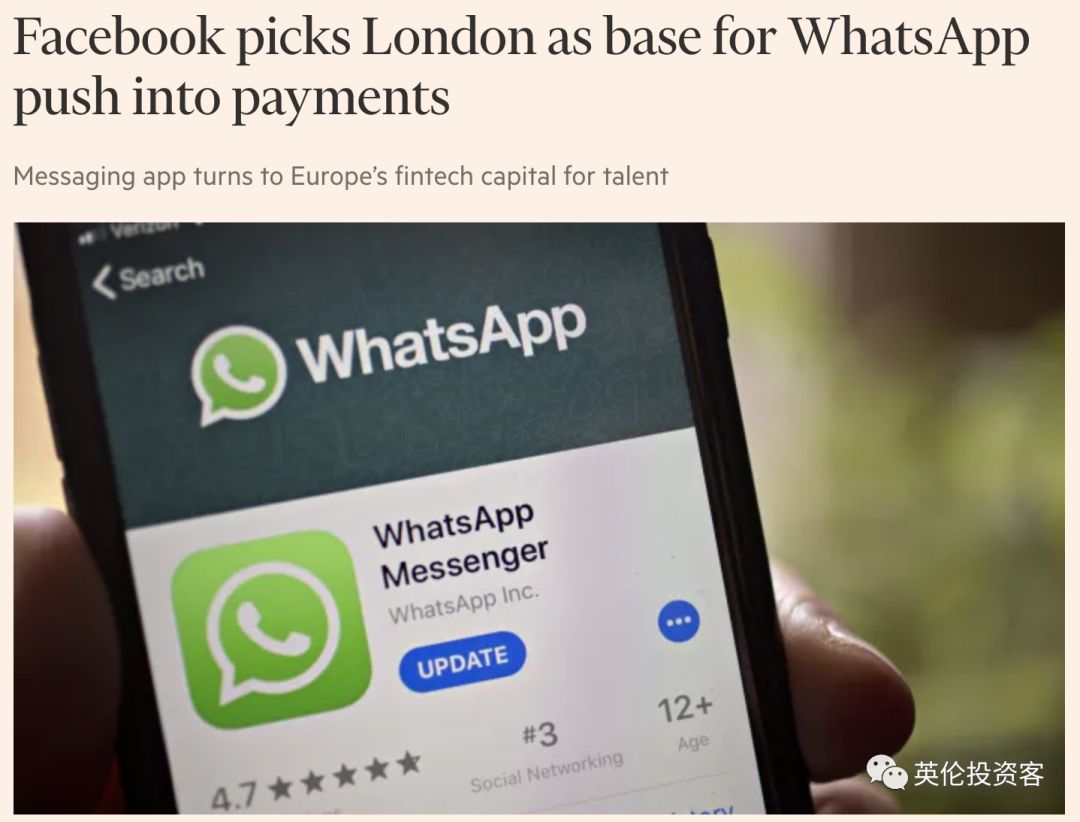Click the Search label beside back chevron
The height and width of the screenshot is (822, 1080).
pos(163,274)
